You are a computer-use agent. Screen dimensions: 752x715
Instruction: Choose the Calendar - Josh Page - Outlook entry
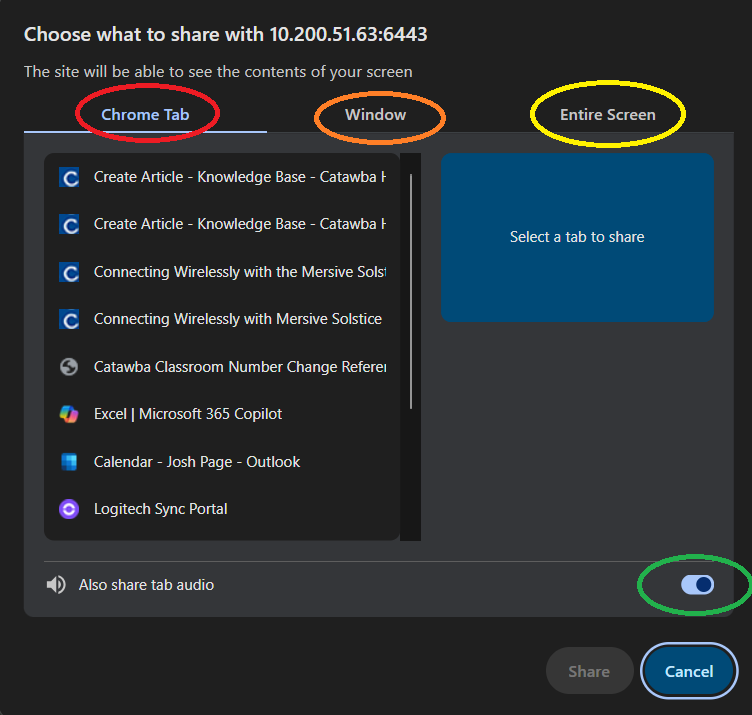click(x=197, y=462)
